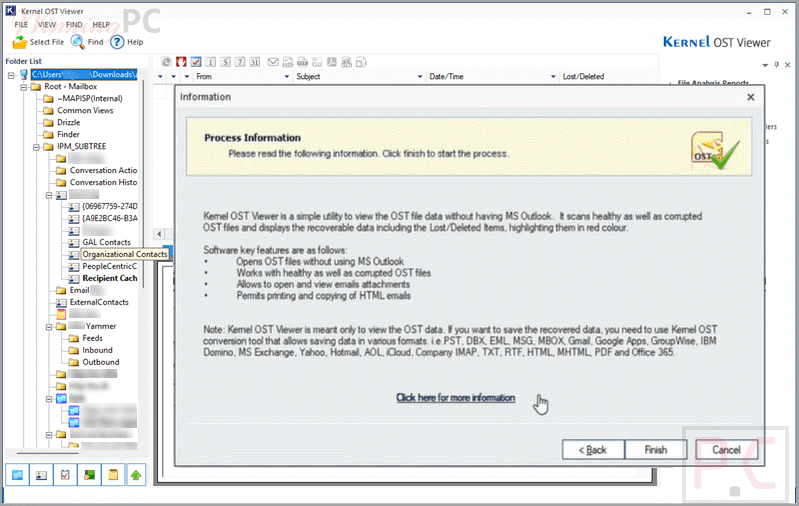The height and width of the screenshot is (506, 799).
Task: Click the green up-arrow folder icon
Action: click(136, 475)
